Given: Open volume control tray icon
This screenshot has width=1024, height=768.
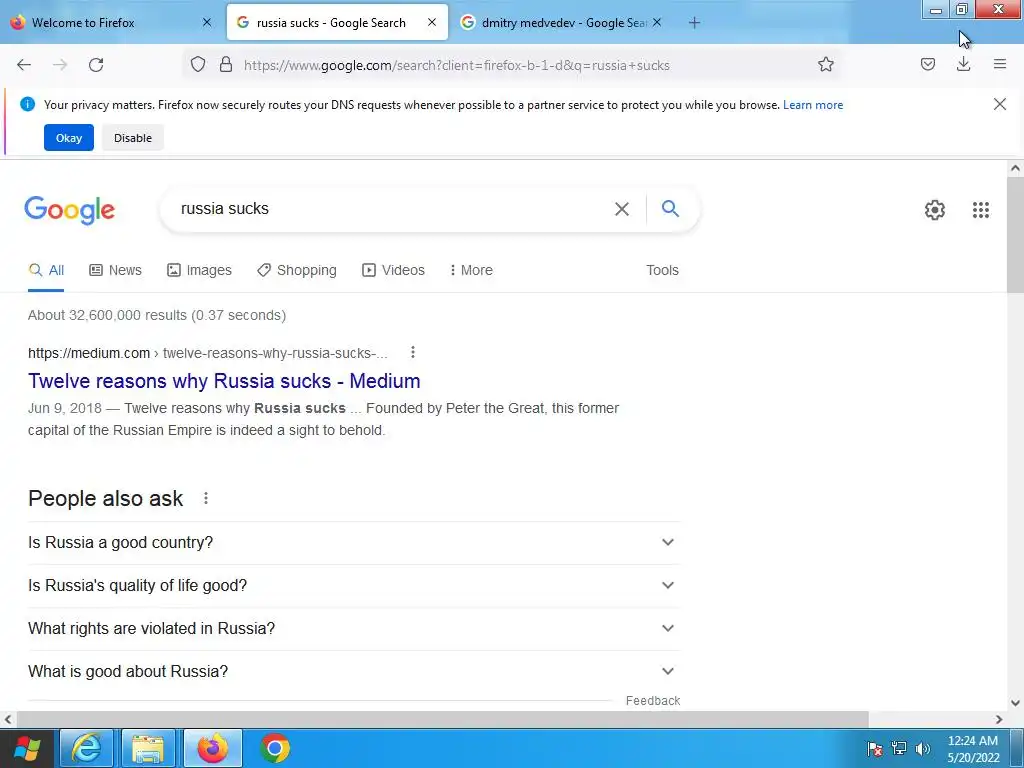Looking at the screenshot, I should 923,748.
